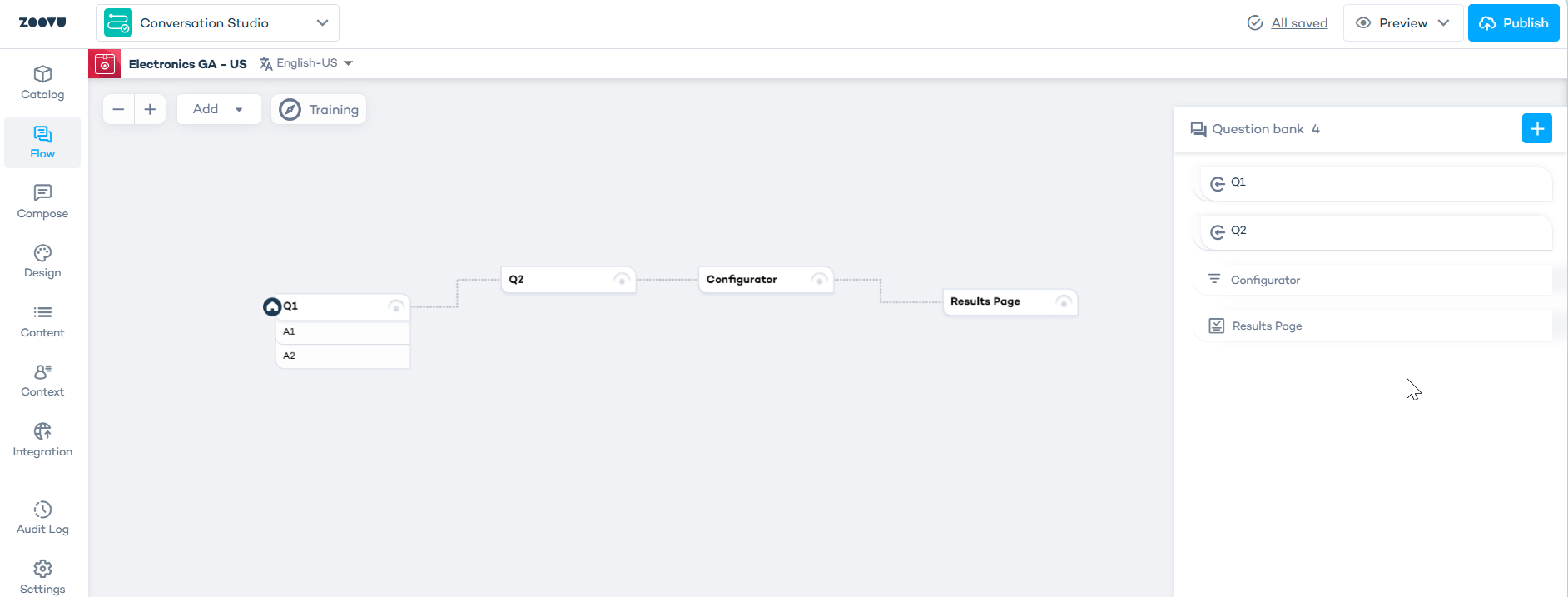The image size is (1568, 597).
Task: Zoom in the flow canvas
Action: (150, 109)
